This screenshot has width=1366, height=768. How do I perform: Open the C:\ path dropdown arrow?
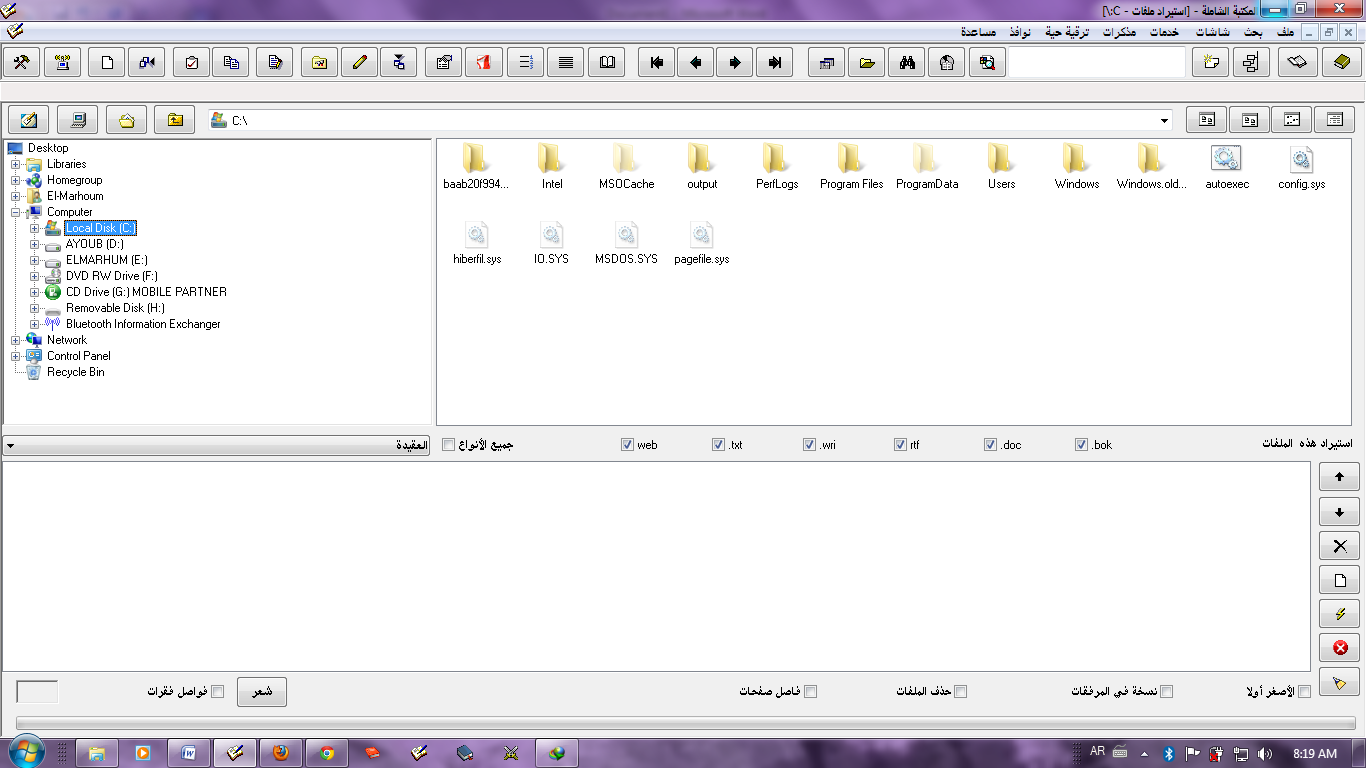(1164, 121)
